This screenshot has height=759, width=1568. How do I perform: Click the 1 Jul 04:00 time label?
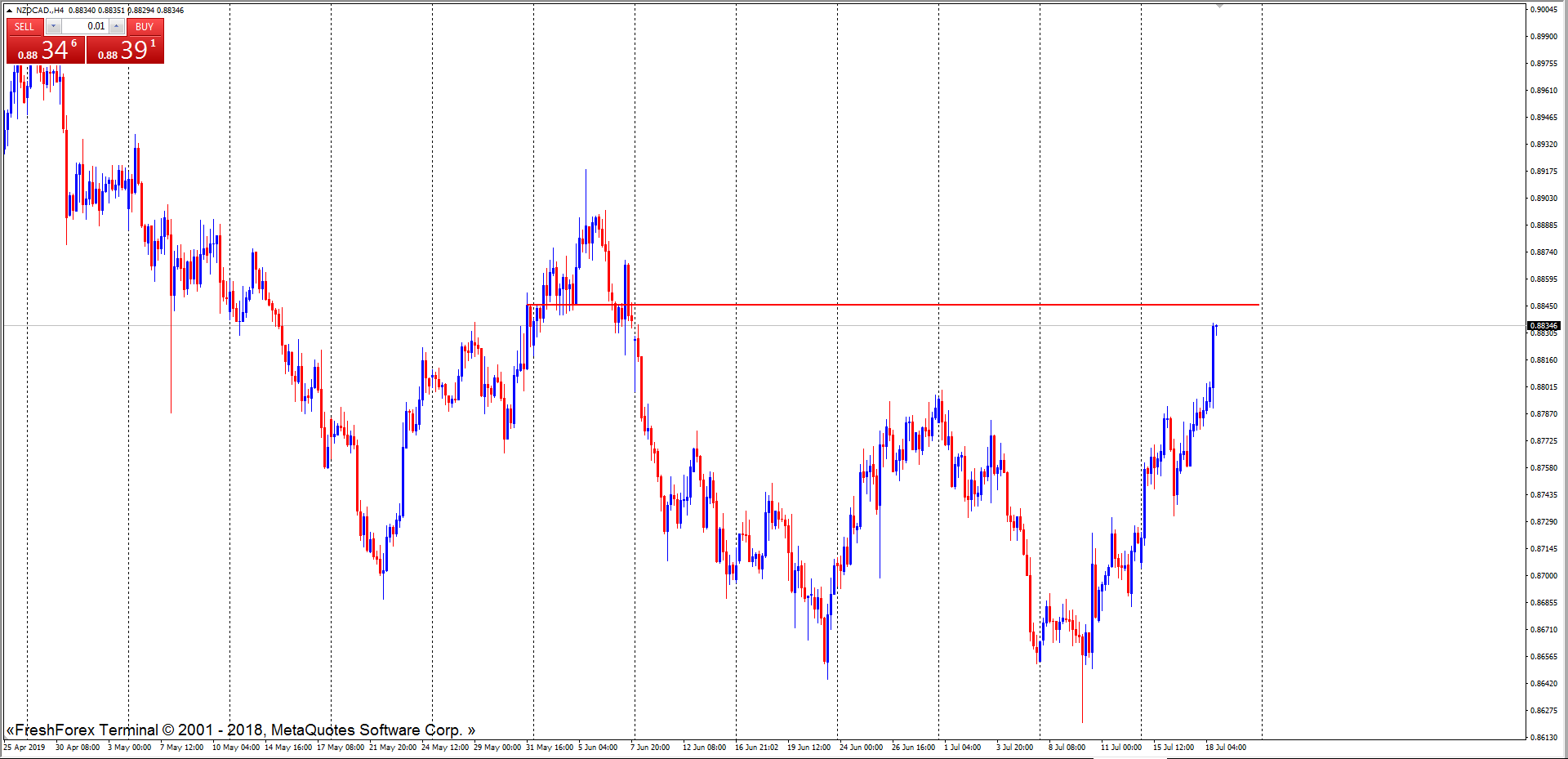[962, 747]
